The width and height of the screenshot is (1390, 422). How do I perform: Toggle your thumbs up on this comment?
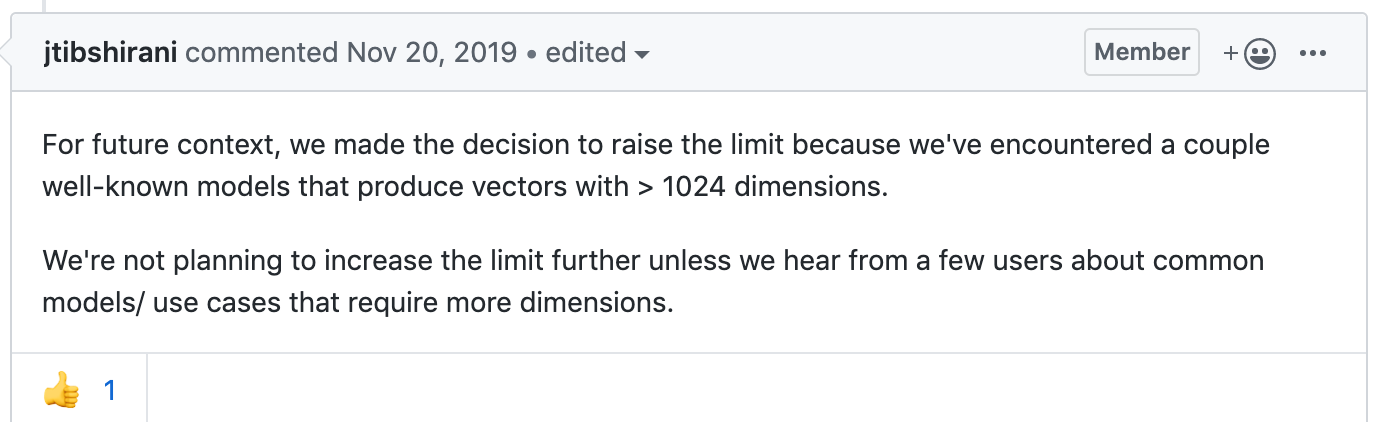pos(79,388)
